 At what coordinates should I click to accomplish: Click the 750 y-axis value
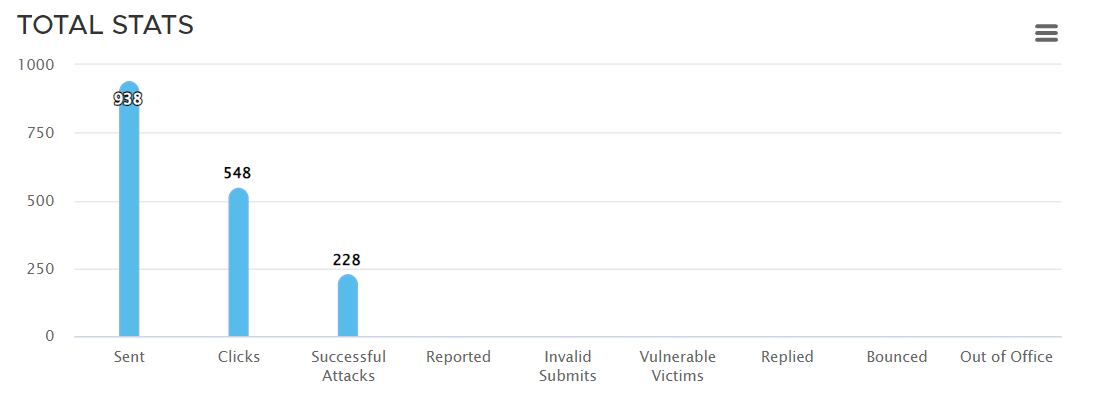(x=40, y=133)
